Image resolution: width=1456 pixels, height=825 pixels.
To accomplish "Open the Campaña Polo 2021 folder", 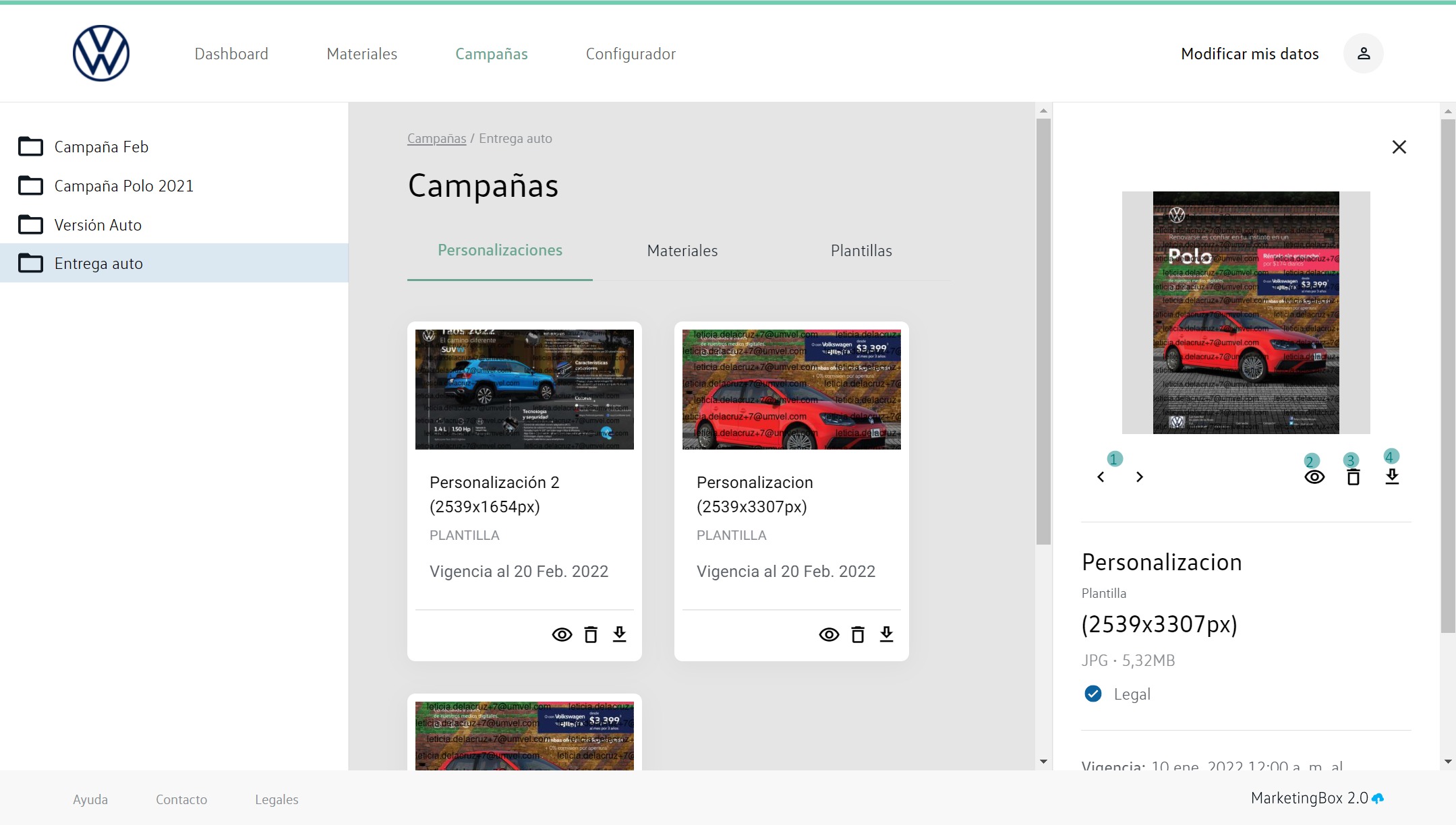I will (x=123, y=186).
